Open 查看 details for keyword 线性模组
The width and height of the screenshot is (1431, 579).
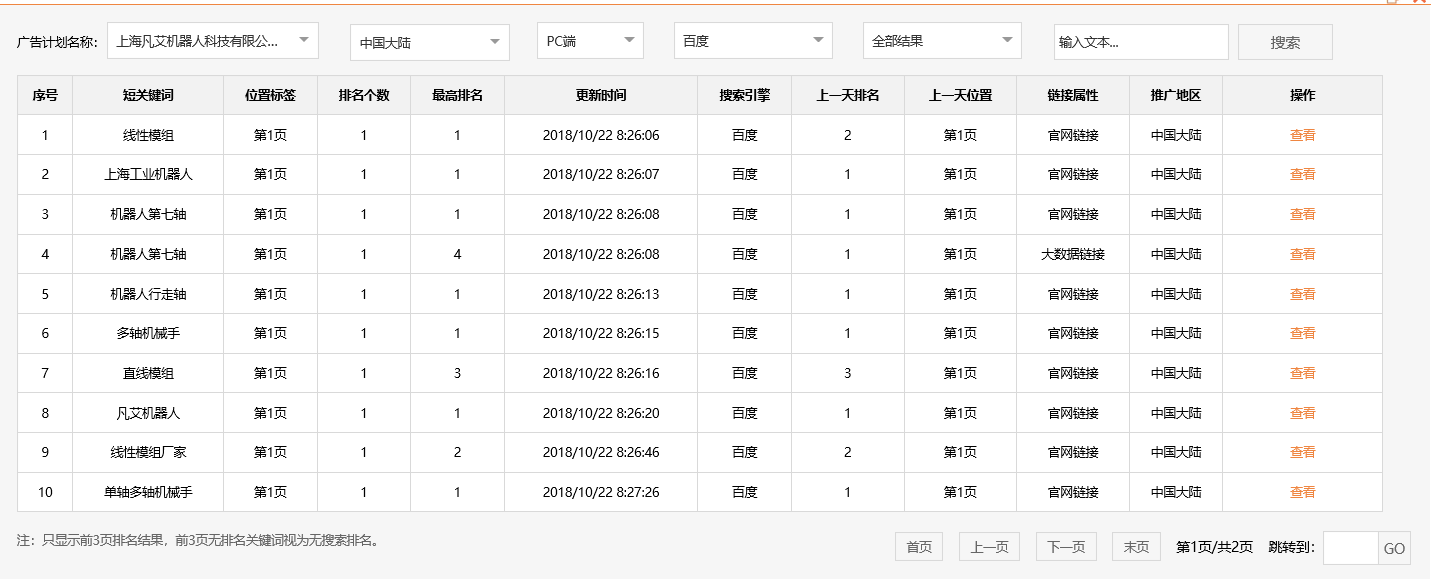pyautogui.click(x=1303, y=135)
